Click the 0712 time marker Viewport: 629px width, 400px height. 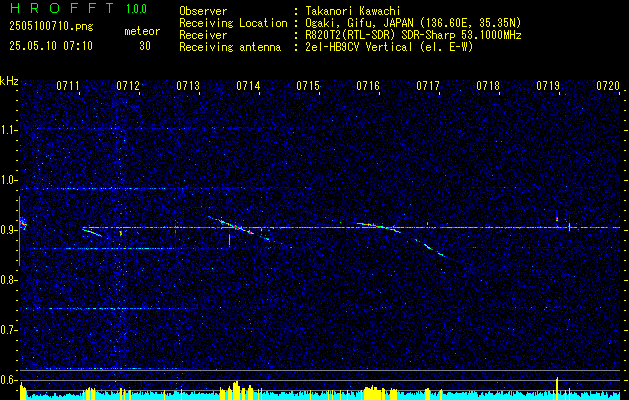pyautogui.click(x=128, y=85)
